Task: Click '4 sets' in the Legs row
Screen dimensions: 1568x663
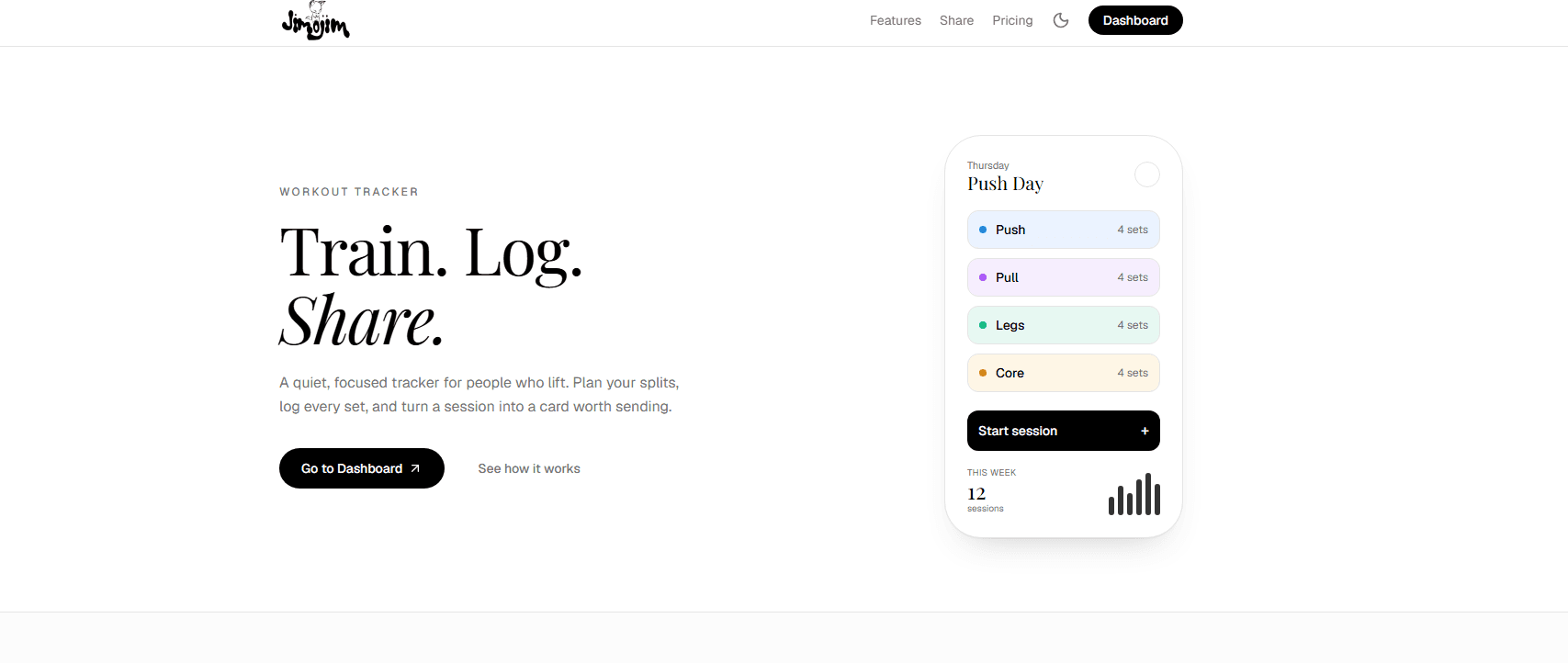Action: pos(1133,325)
